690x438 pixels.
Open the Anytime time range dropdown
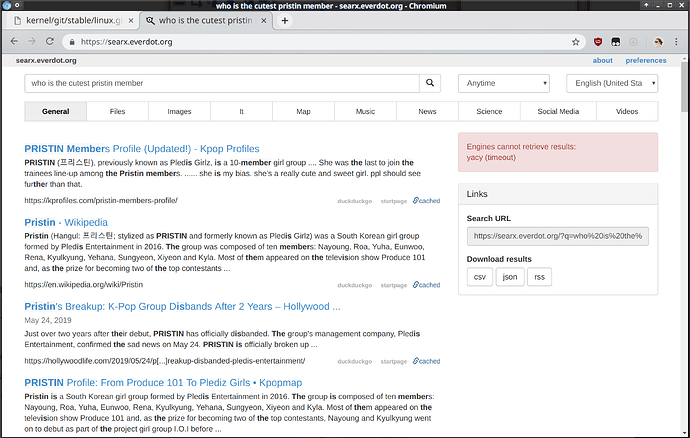point(504,83)
